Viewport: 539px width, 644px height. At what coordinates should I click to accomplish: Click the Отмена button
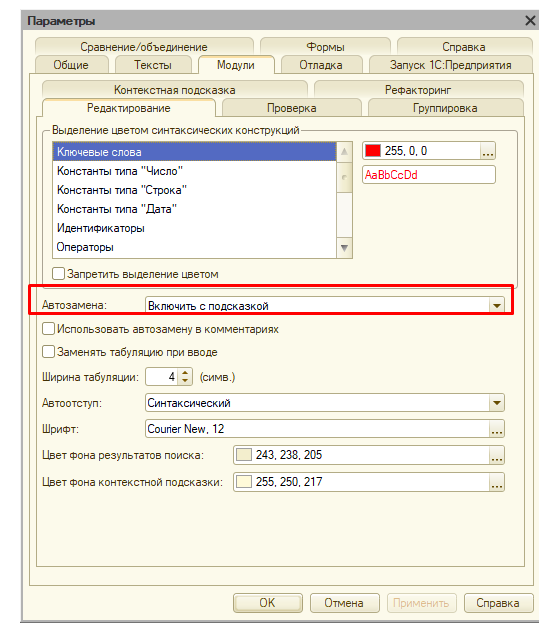click(x=344, y=603)
